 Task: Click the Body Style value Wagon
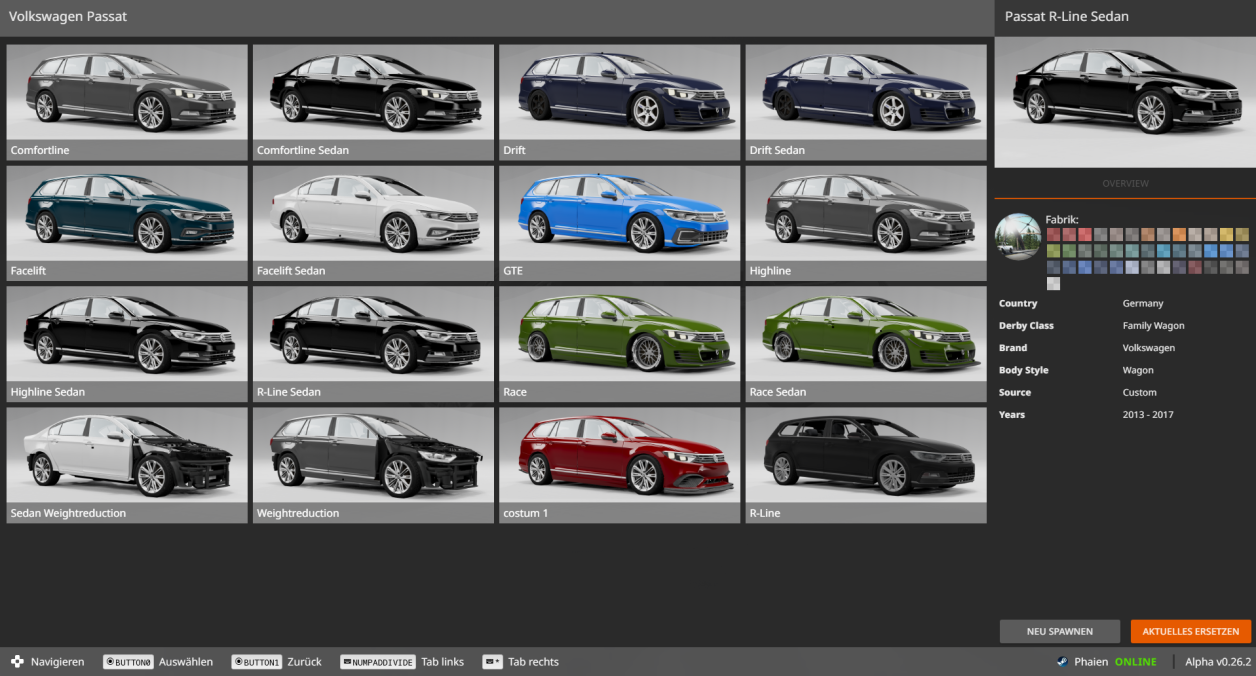pos(1139,370)
